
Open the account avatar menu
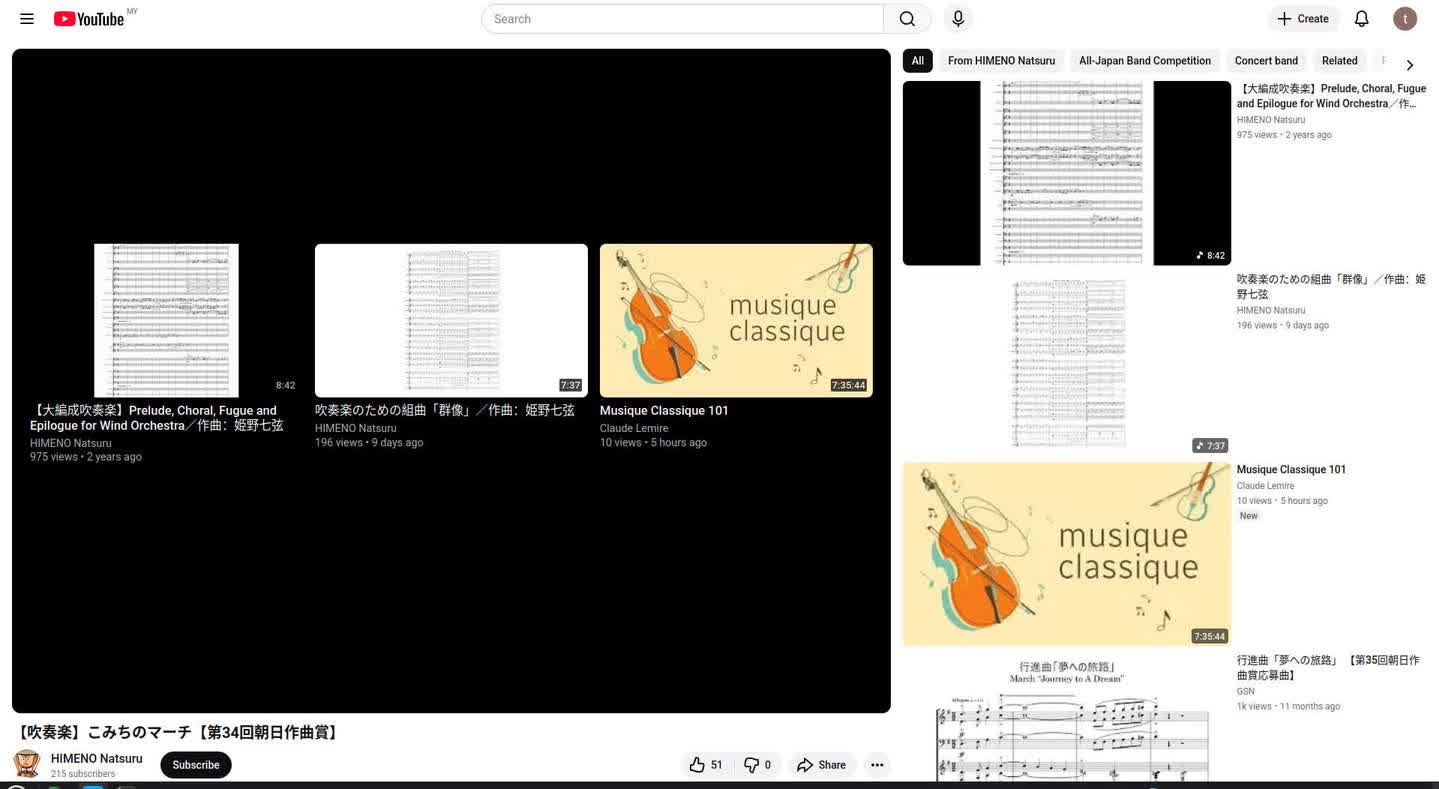tap(1404, 19)
